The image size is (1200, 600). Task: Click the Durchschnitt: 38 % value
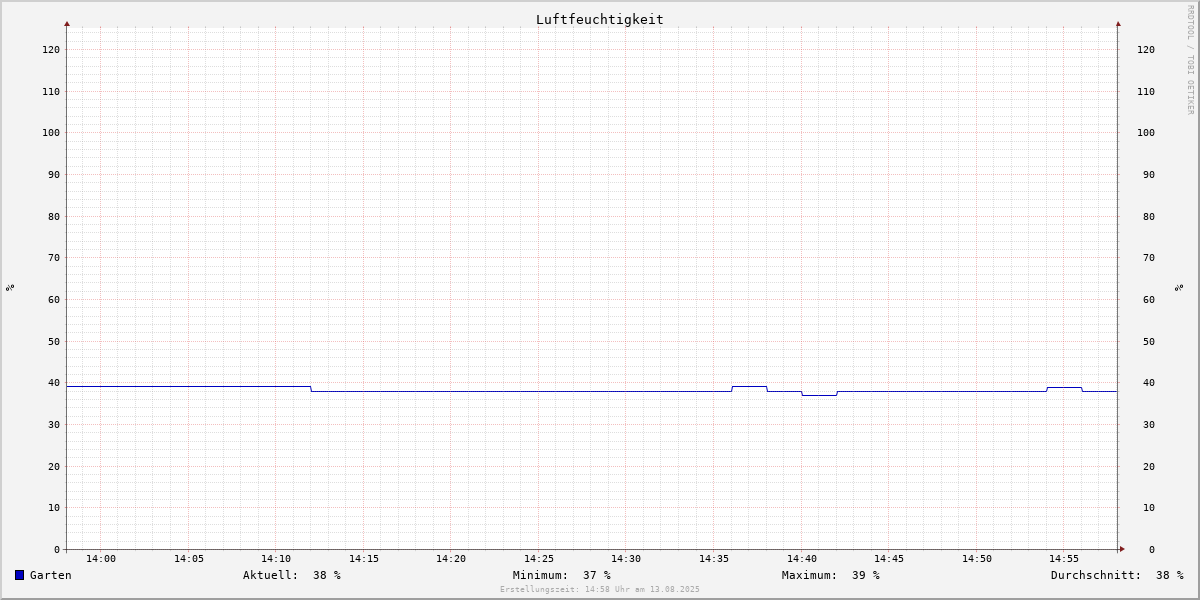tap(1117, 575)
